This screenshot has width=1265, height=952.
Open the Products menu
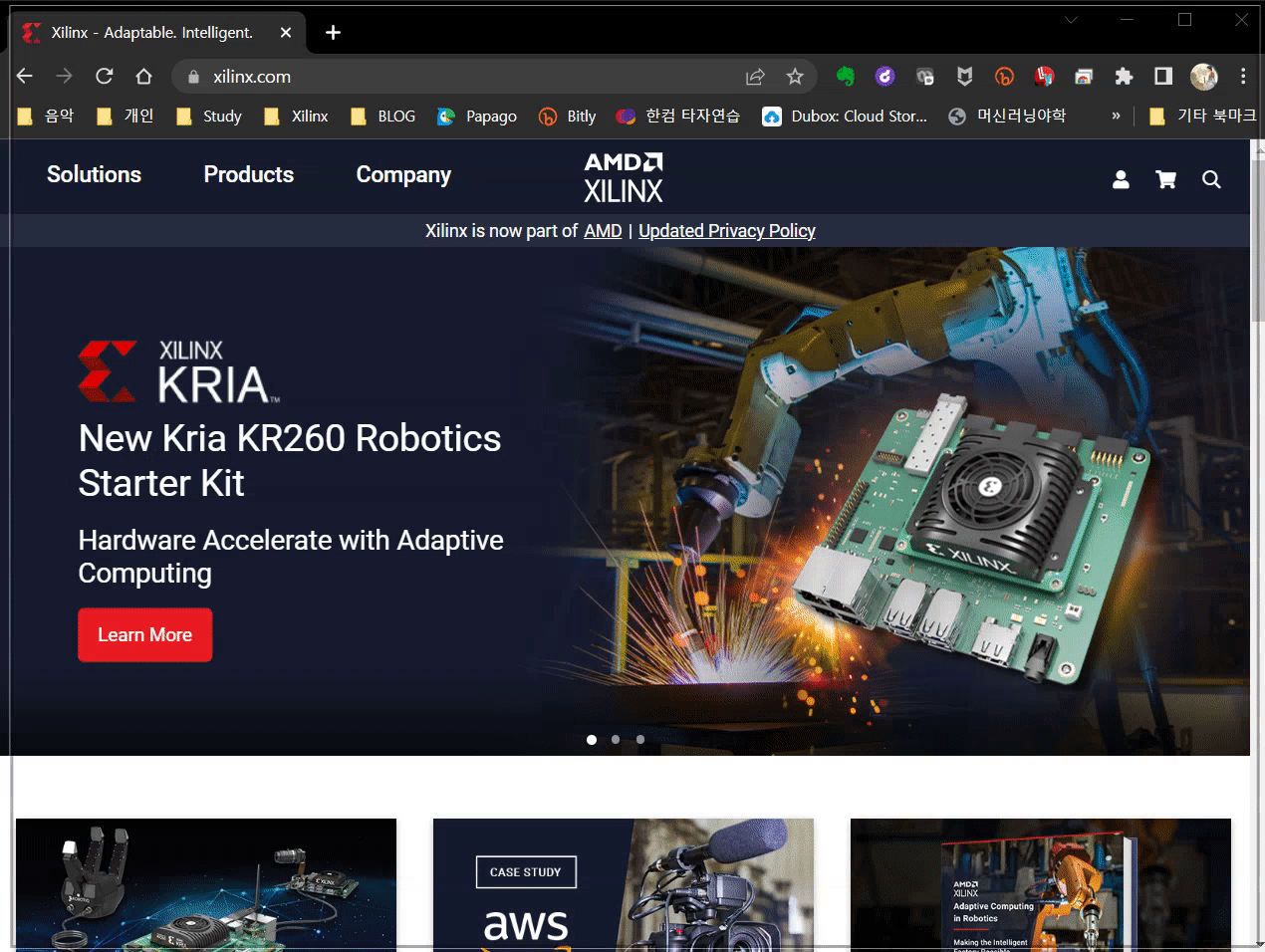coord(249,174)
